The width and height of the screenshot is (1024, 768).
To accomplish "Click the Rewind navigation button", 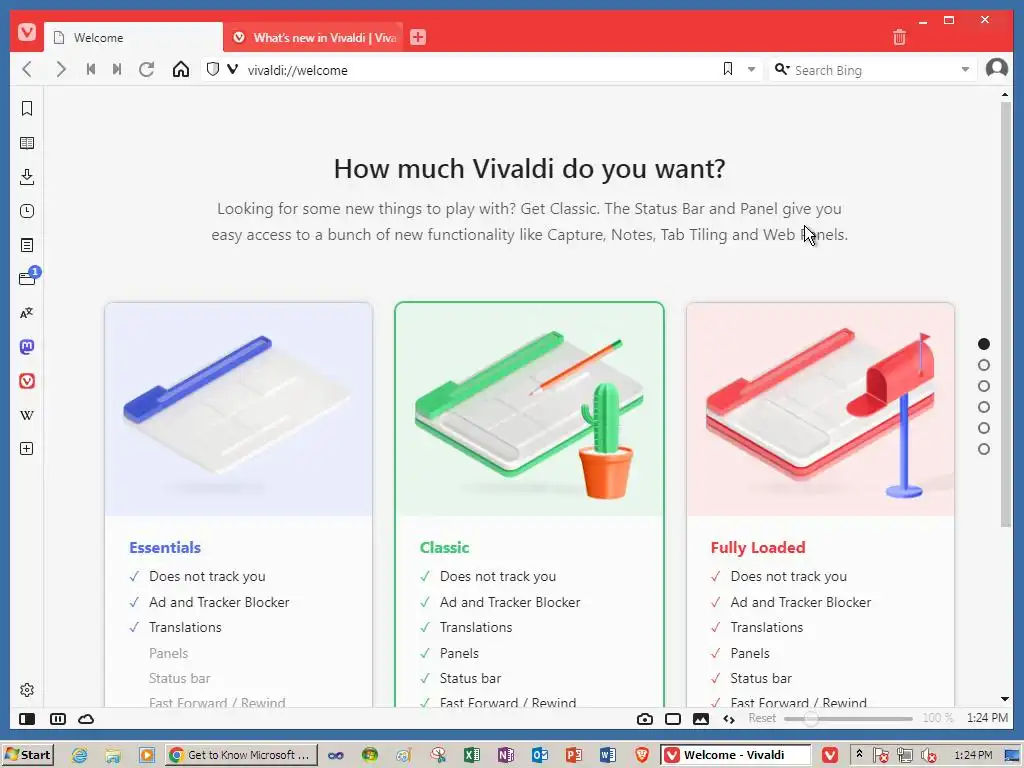I will [91, 69].
